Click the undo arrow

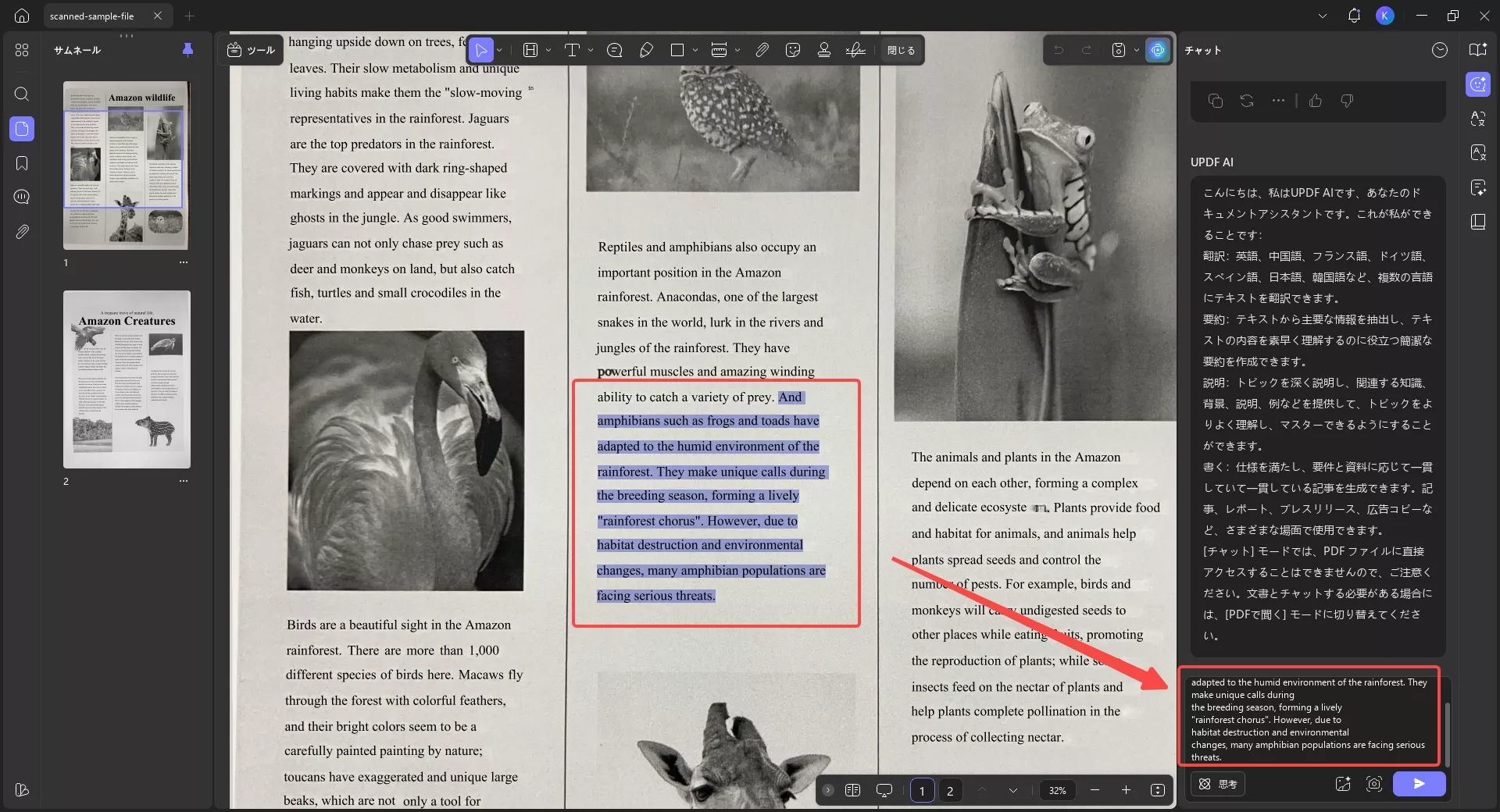[x=1059, y=50]
